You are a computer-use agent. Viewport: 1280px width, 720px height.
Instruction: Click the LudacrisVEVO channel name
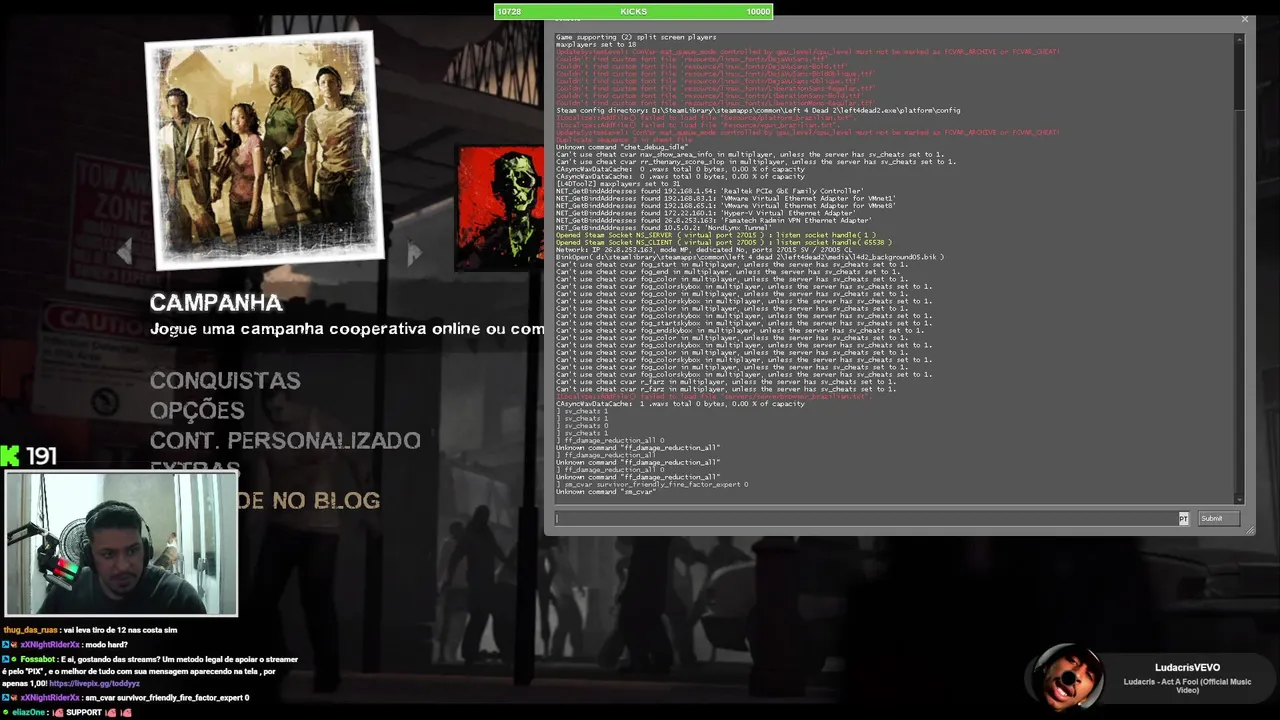pos(1187,667)
